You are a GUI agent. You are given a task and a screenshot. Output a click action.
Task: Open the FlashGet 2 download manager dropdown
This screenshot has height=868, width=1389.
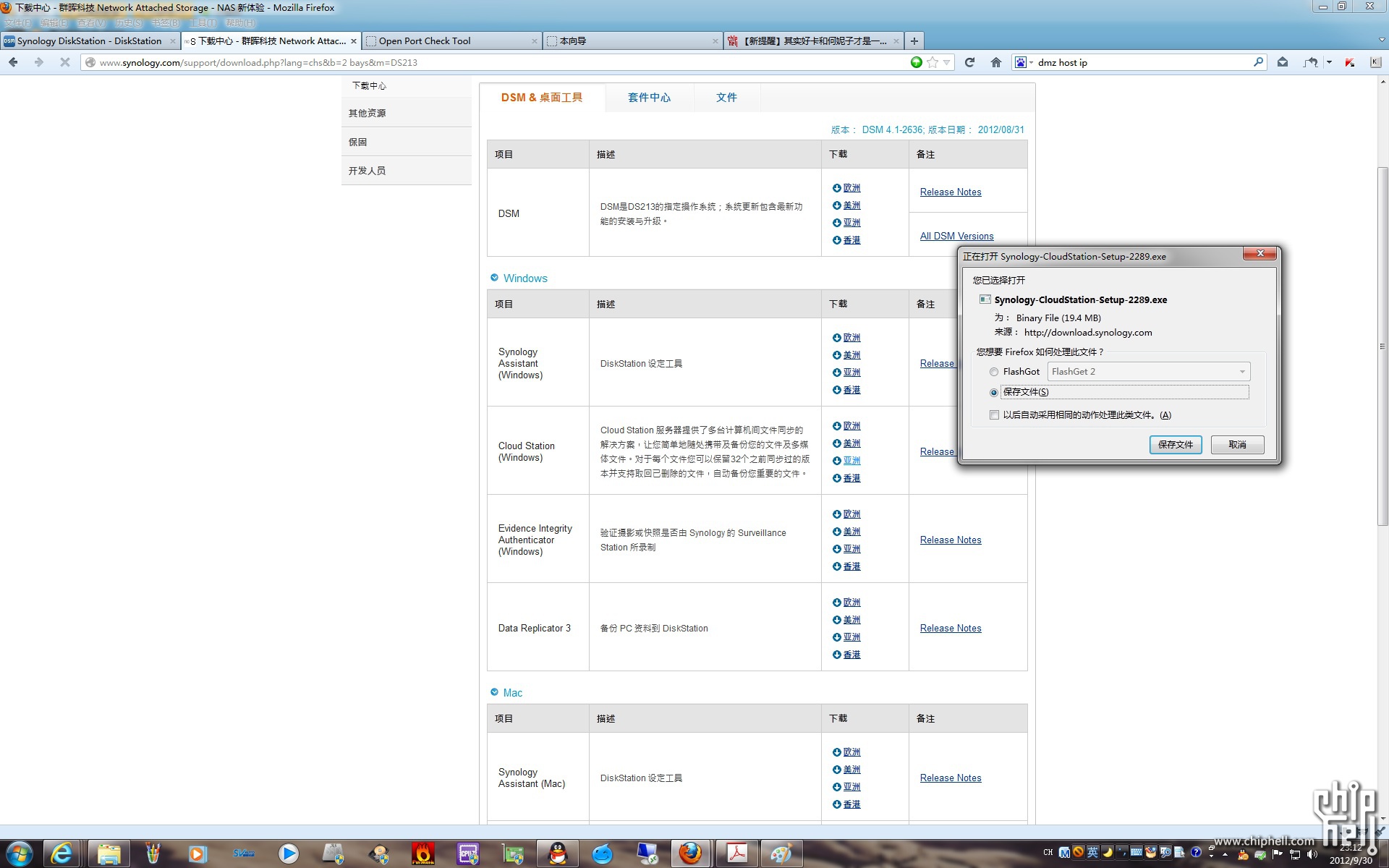1148,372
